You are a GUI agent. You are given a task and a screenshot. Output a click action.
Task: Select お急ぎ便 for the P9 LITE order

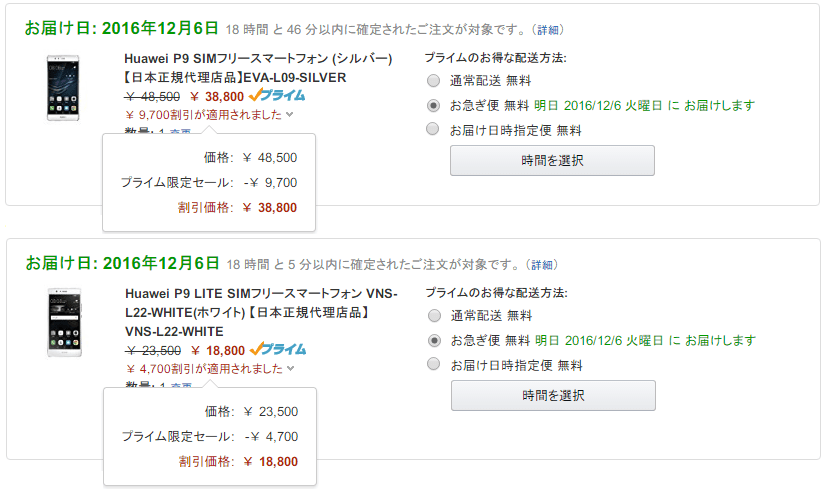434,340
